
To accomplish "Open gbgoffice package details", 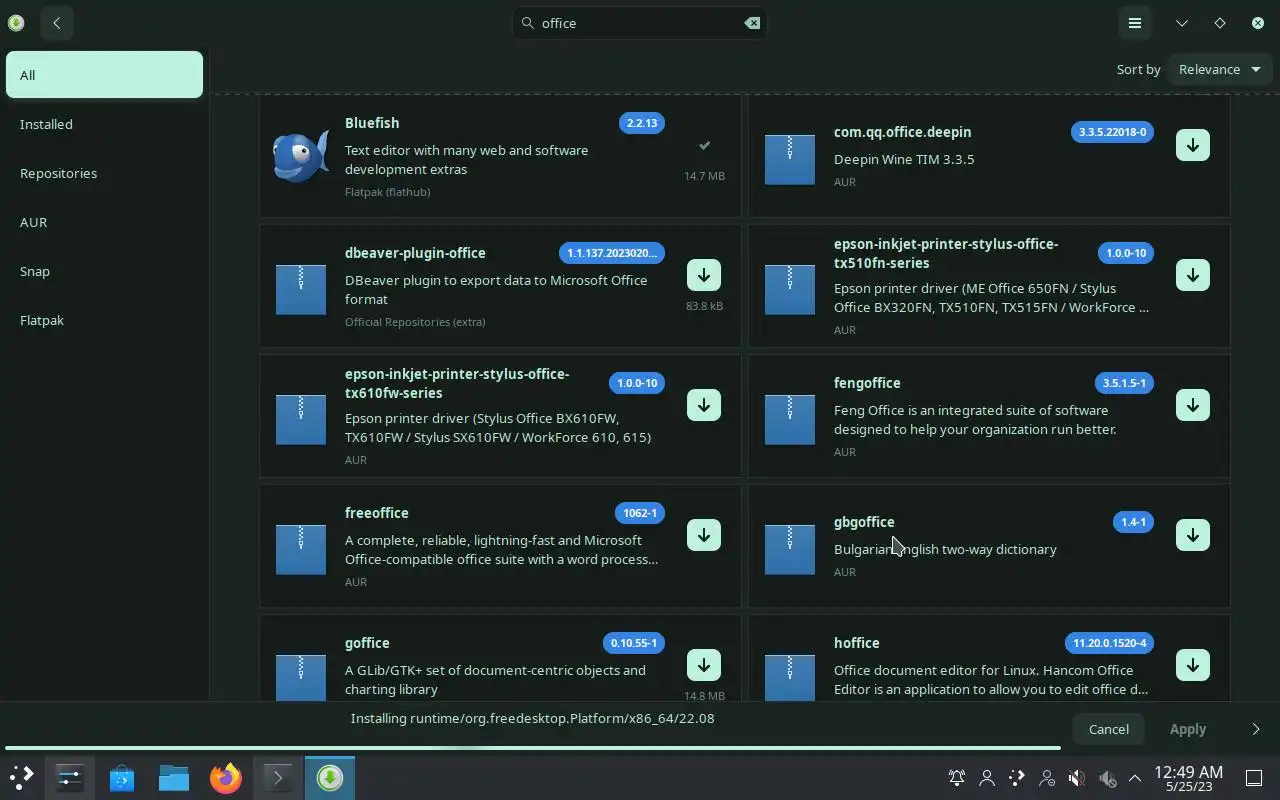I will [864, 522].
